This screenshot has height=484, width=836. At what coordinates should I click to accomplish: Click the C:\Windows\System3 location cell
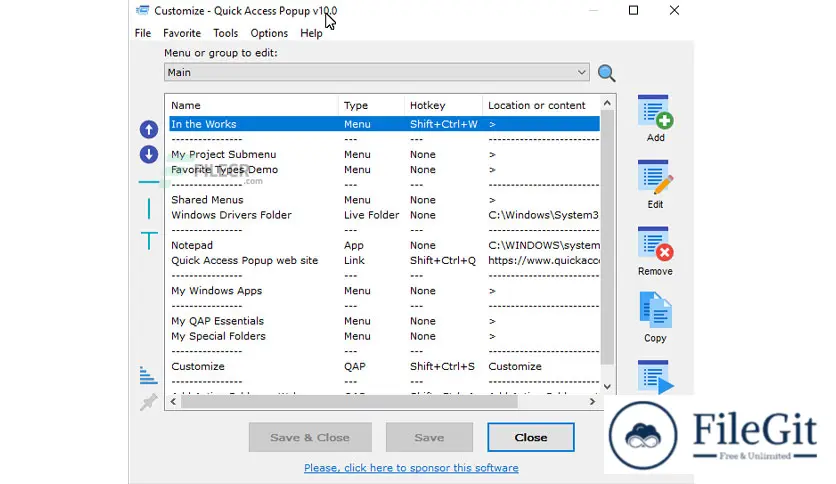[543, 215]
